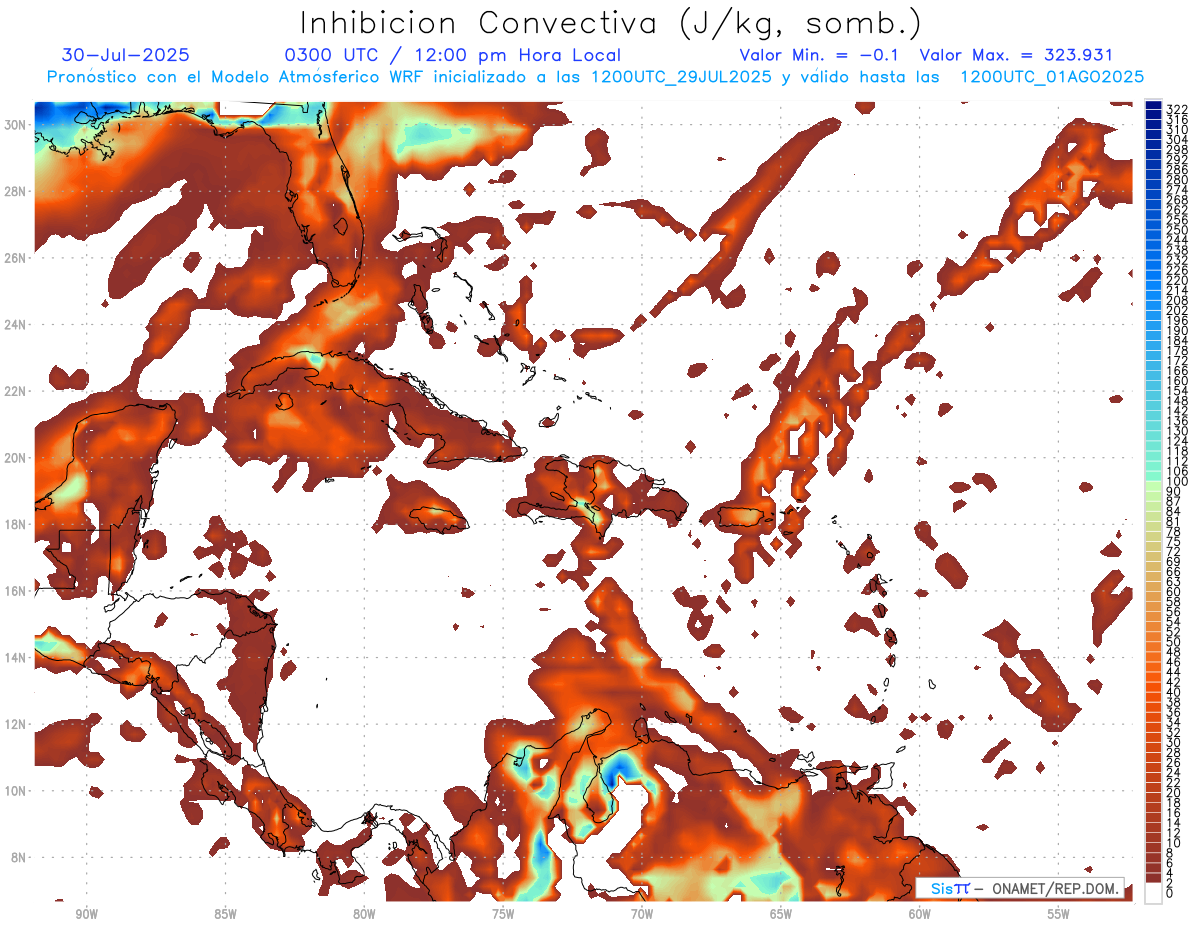Click the title 'Inhibicion Convectiva (J/kg, somb.)'

[x=611, y=23]
